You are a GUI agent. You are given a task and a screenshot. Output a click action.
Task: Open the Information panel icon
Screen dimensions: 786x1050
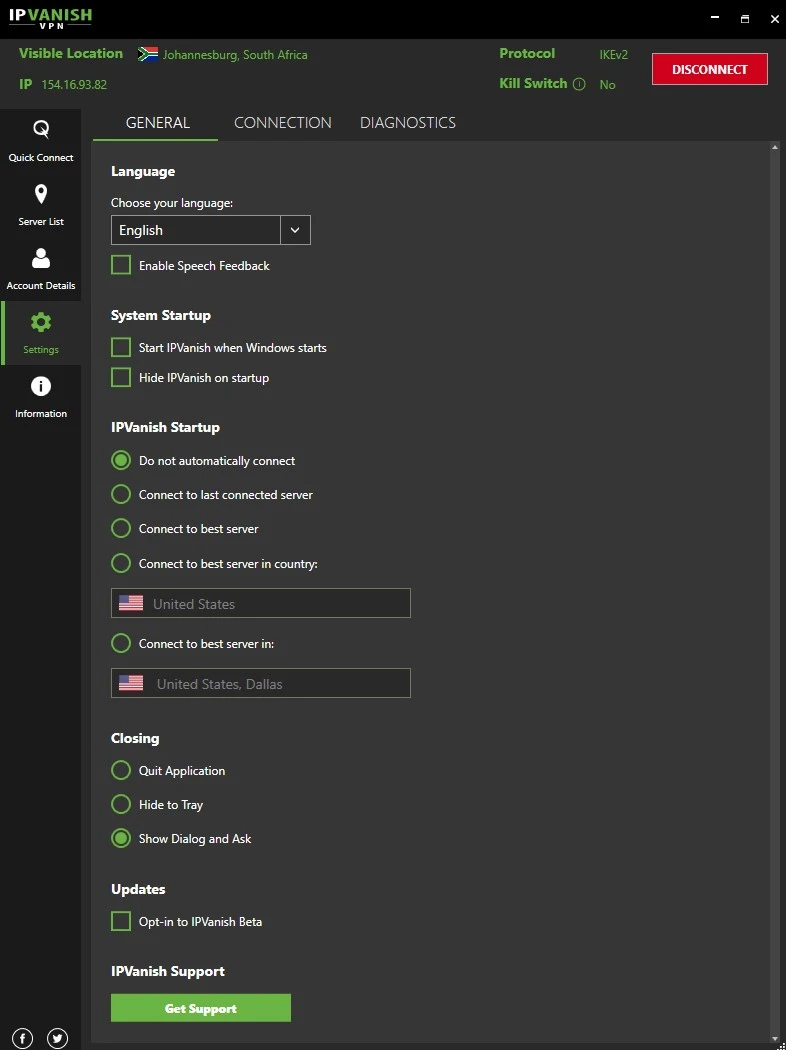(x=41, y=387)
